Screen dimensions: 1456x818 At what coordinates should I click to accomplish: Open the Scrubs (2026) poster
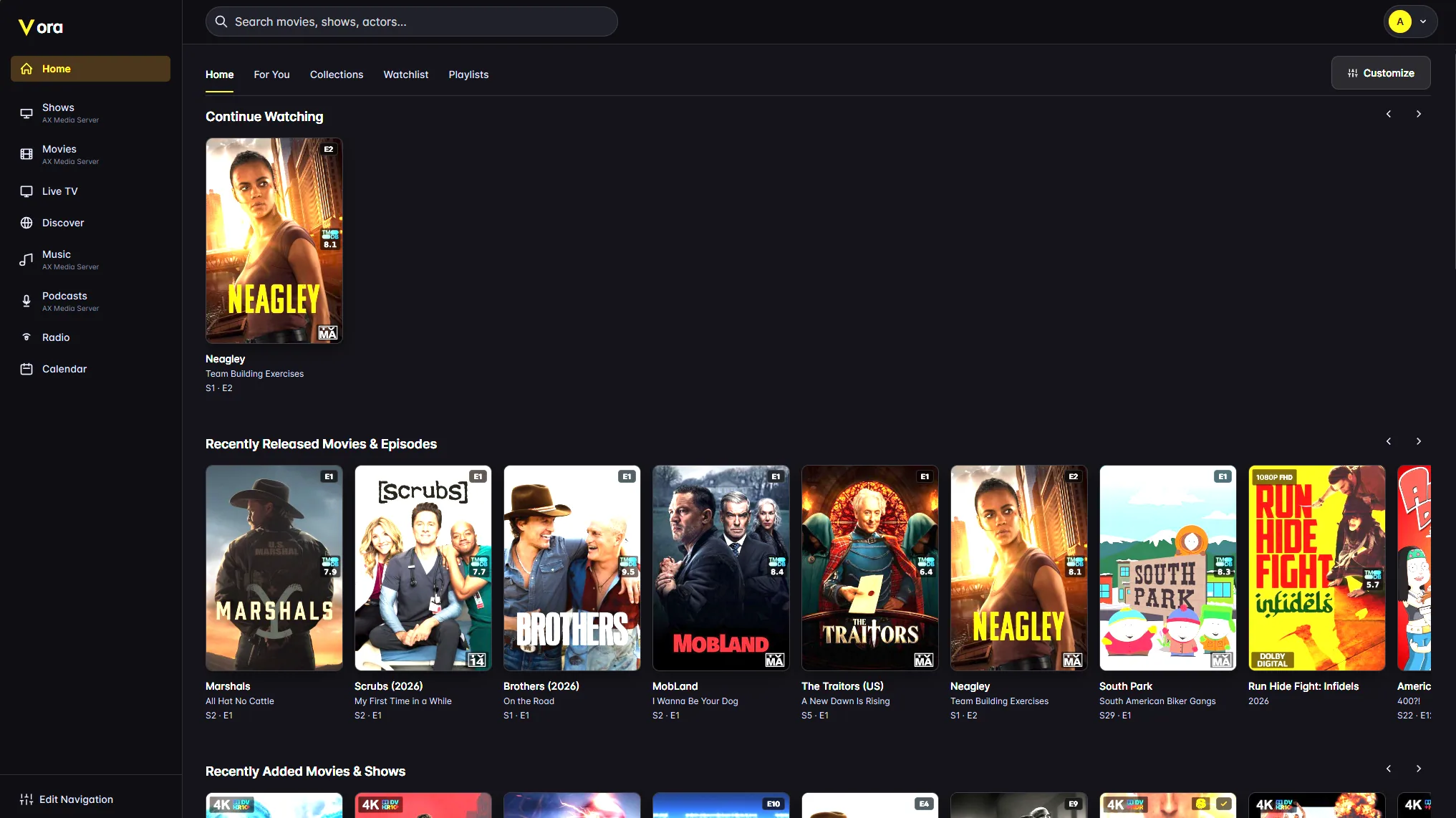(x=423, y=568)
